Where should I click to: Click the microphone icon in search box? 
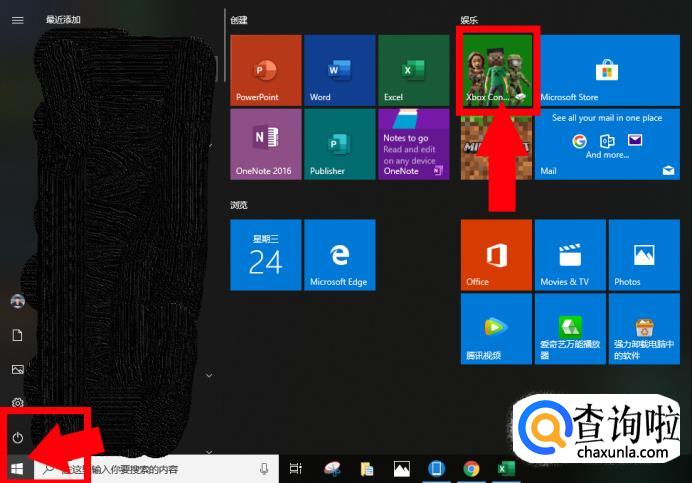tap(264, 469)
